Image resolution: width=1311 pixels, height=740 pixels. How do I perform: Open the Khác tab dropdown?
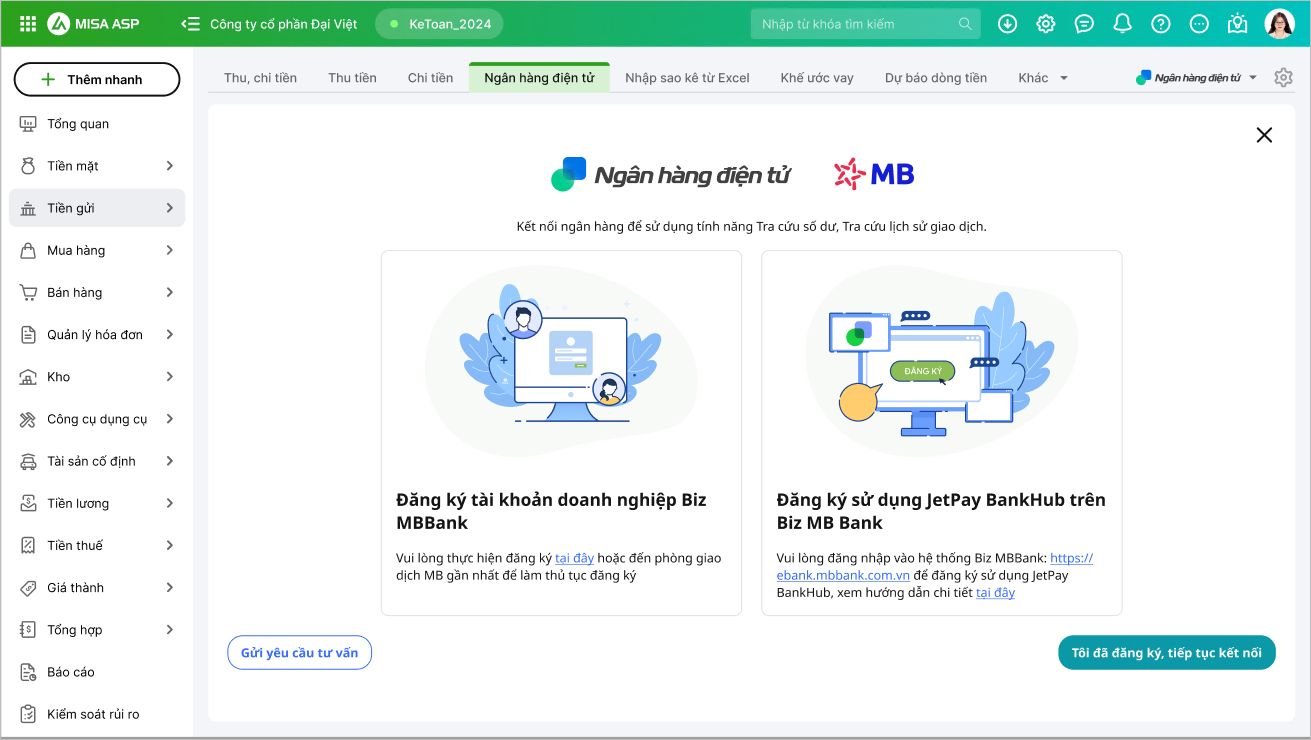tap(1044, 78)
